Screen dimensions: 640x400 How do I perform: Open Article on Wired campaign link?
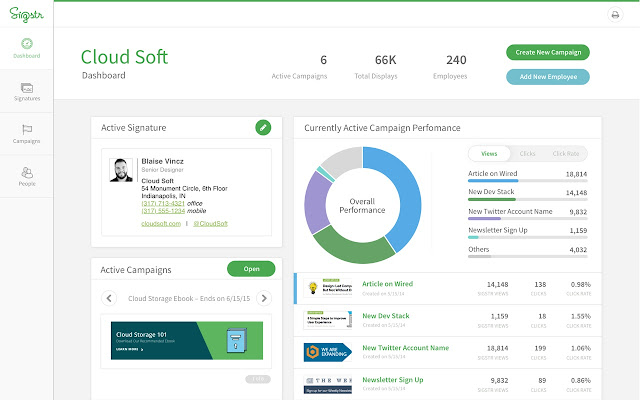[387, 284]
